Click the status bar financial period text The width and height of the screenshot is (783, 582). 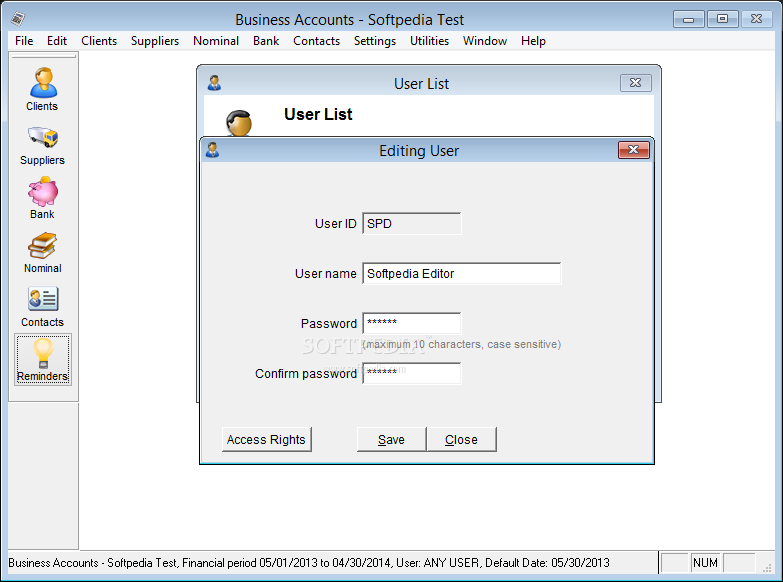pos(308,563)
